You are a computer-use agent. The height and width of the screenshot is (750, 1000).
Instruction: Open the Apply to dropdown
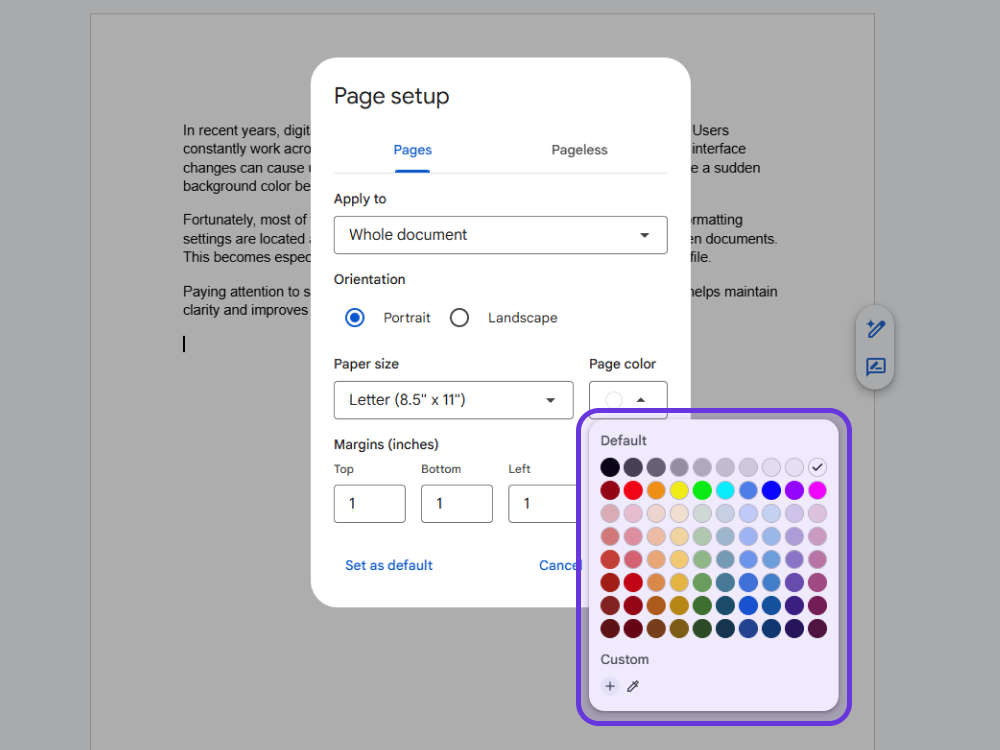click(x=500, y=235)
